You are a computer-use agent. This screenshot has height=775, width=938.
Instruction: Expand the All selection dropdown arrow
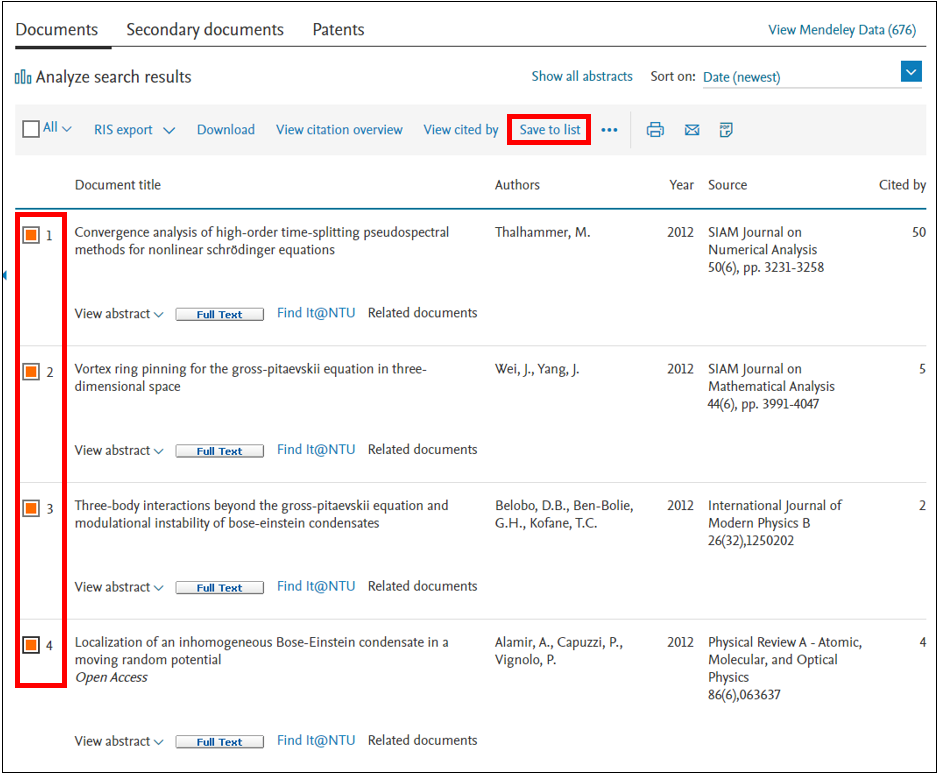click(x=66, y=129)
